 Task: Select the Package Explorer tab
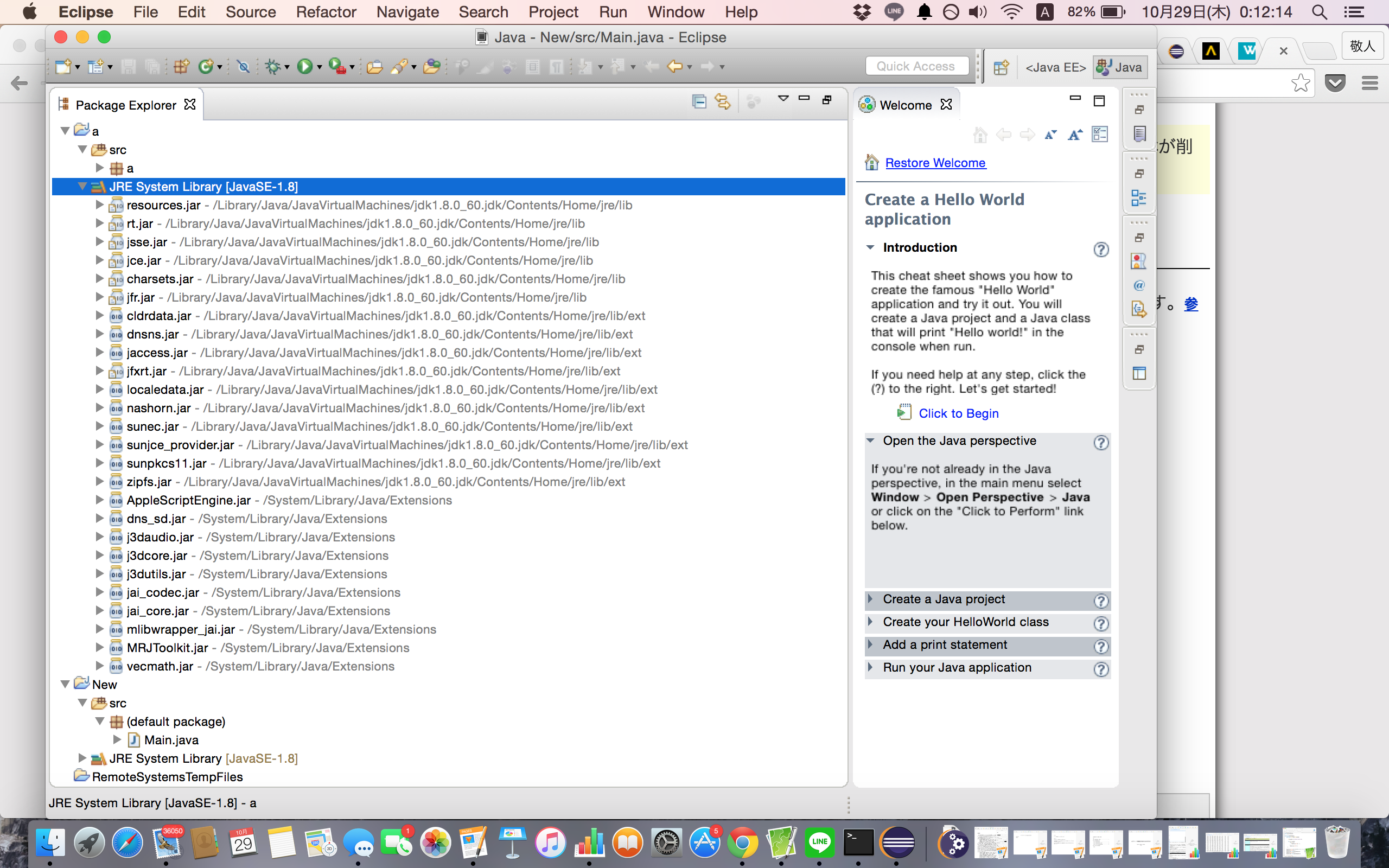126,105
